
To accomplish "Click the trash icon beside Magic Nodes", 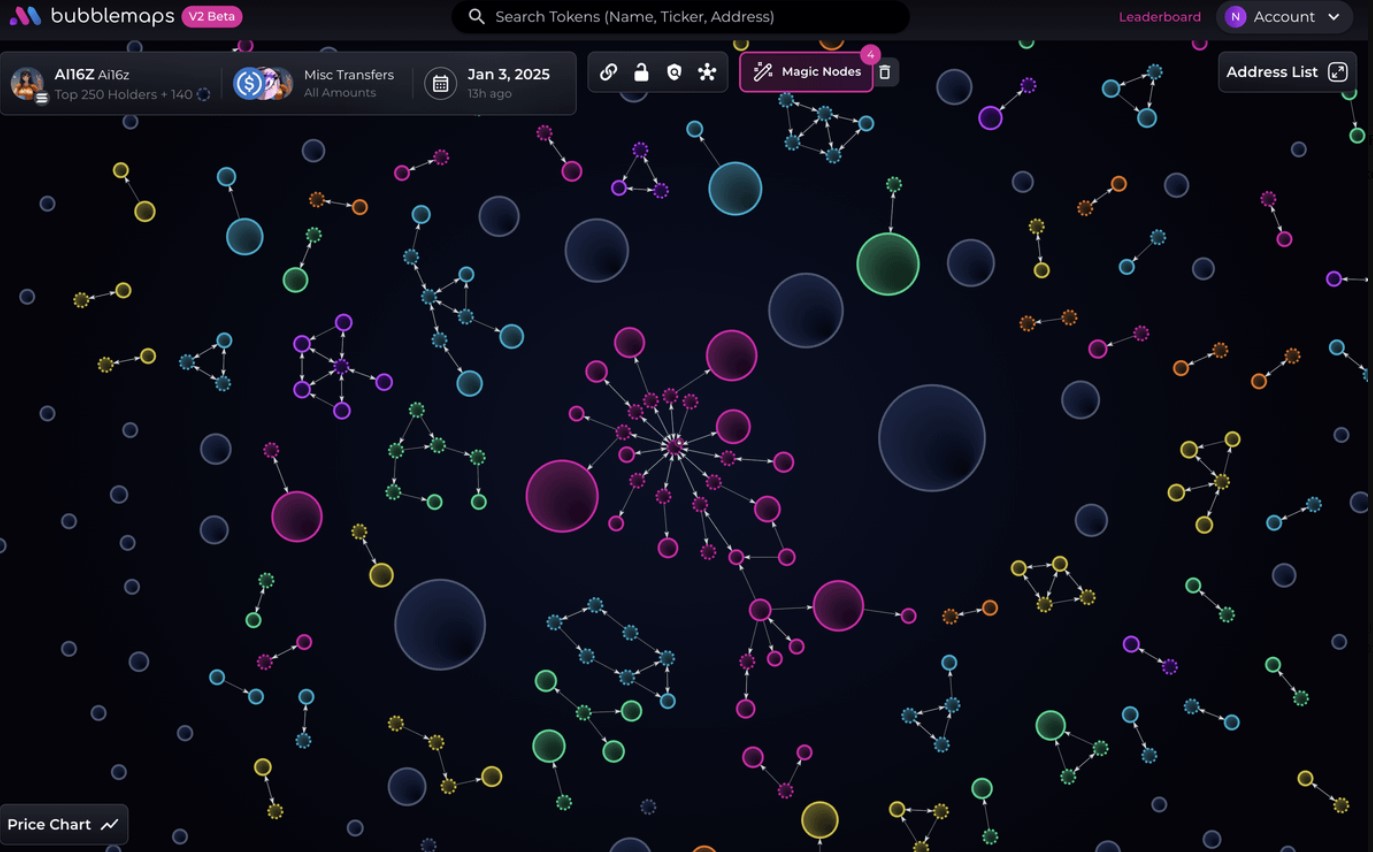I will tap(885, 72).
